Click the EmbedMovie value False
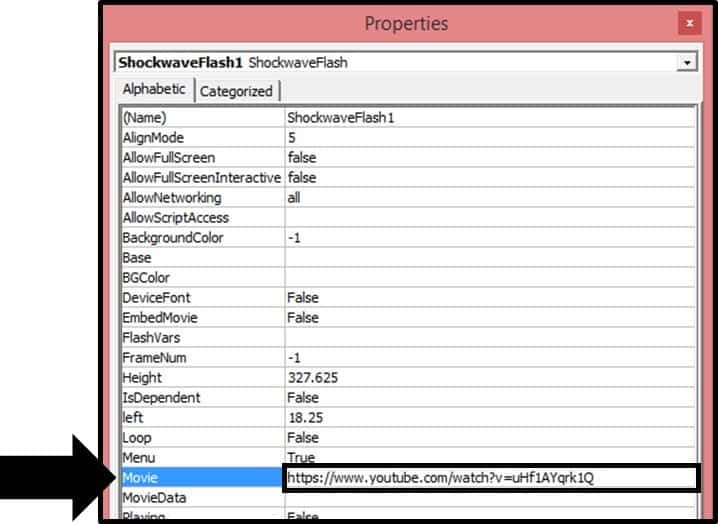The width and height of the screenshot is (718, 524). [x=490, y=318]
